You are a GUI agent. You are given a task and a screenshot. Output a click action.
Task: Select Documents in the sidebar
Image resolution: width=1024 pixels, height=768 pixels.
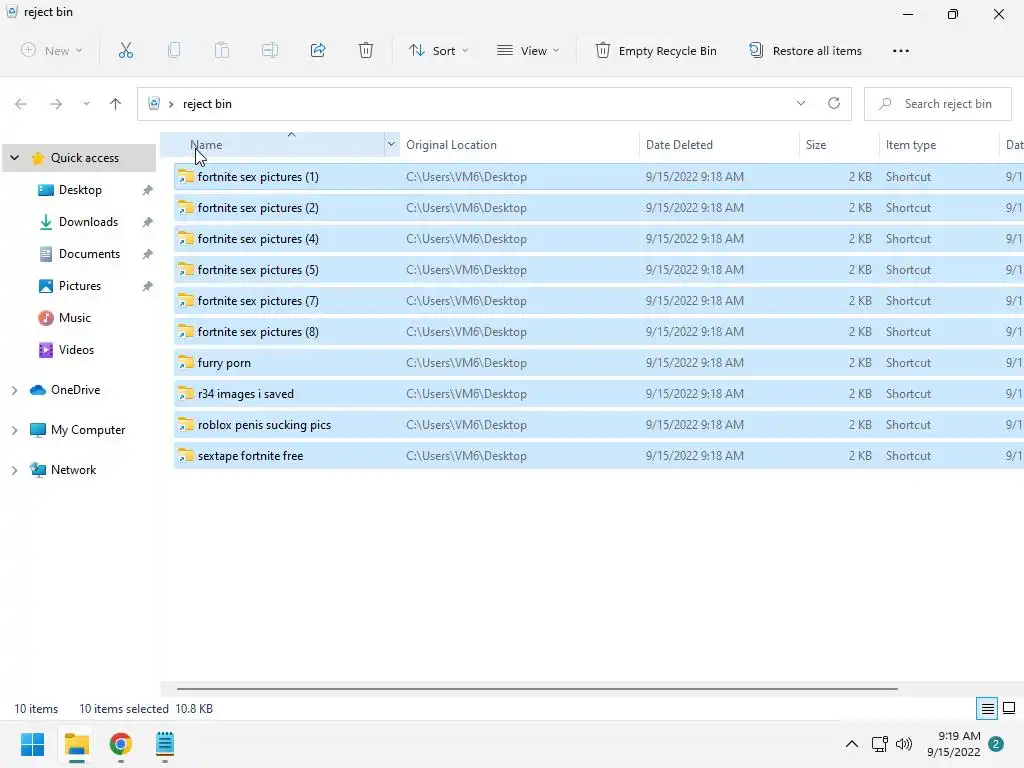pos(89,254)
